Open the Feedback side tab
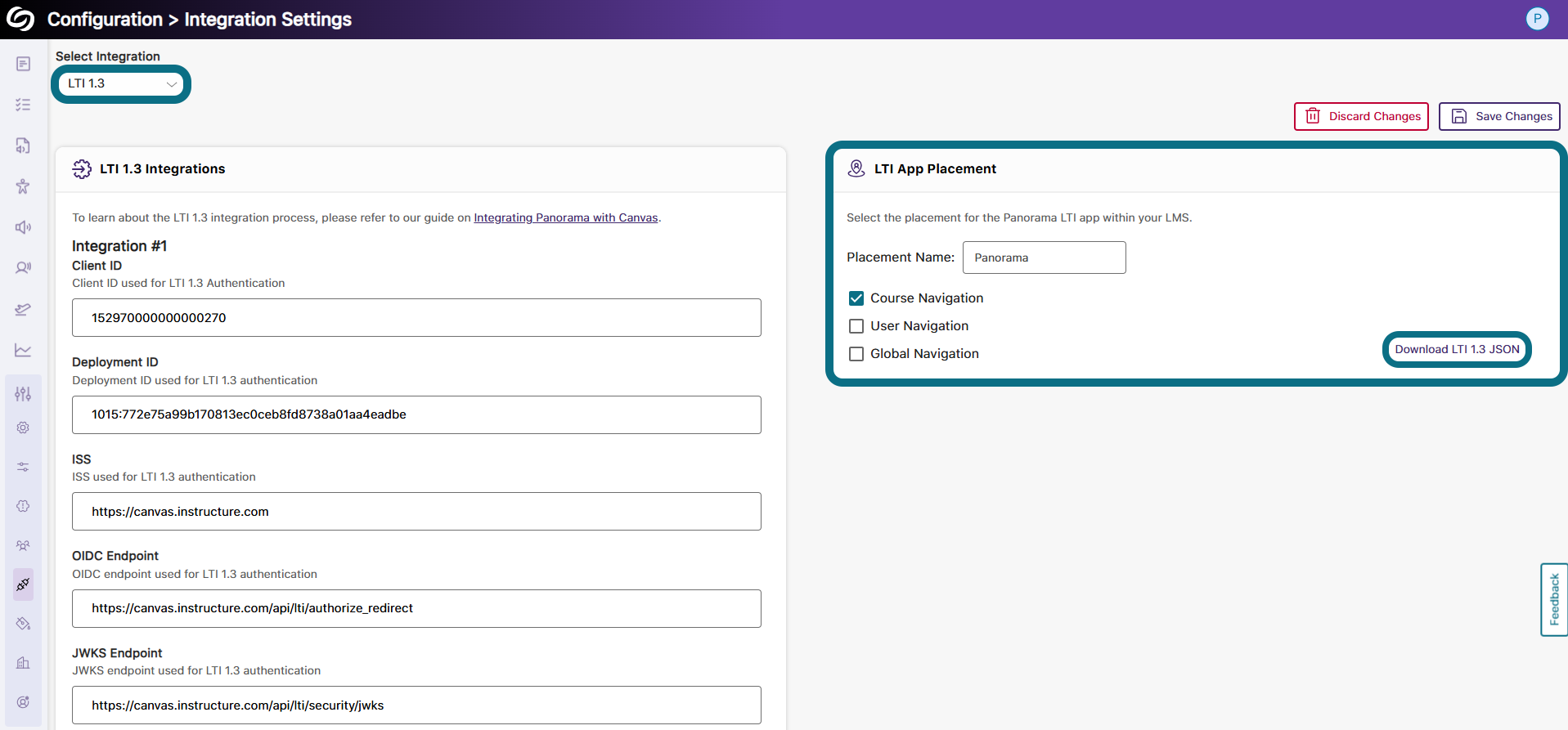 [1553, 599]
